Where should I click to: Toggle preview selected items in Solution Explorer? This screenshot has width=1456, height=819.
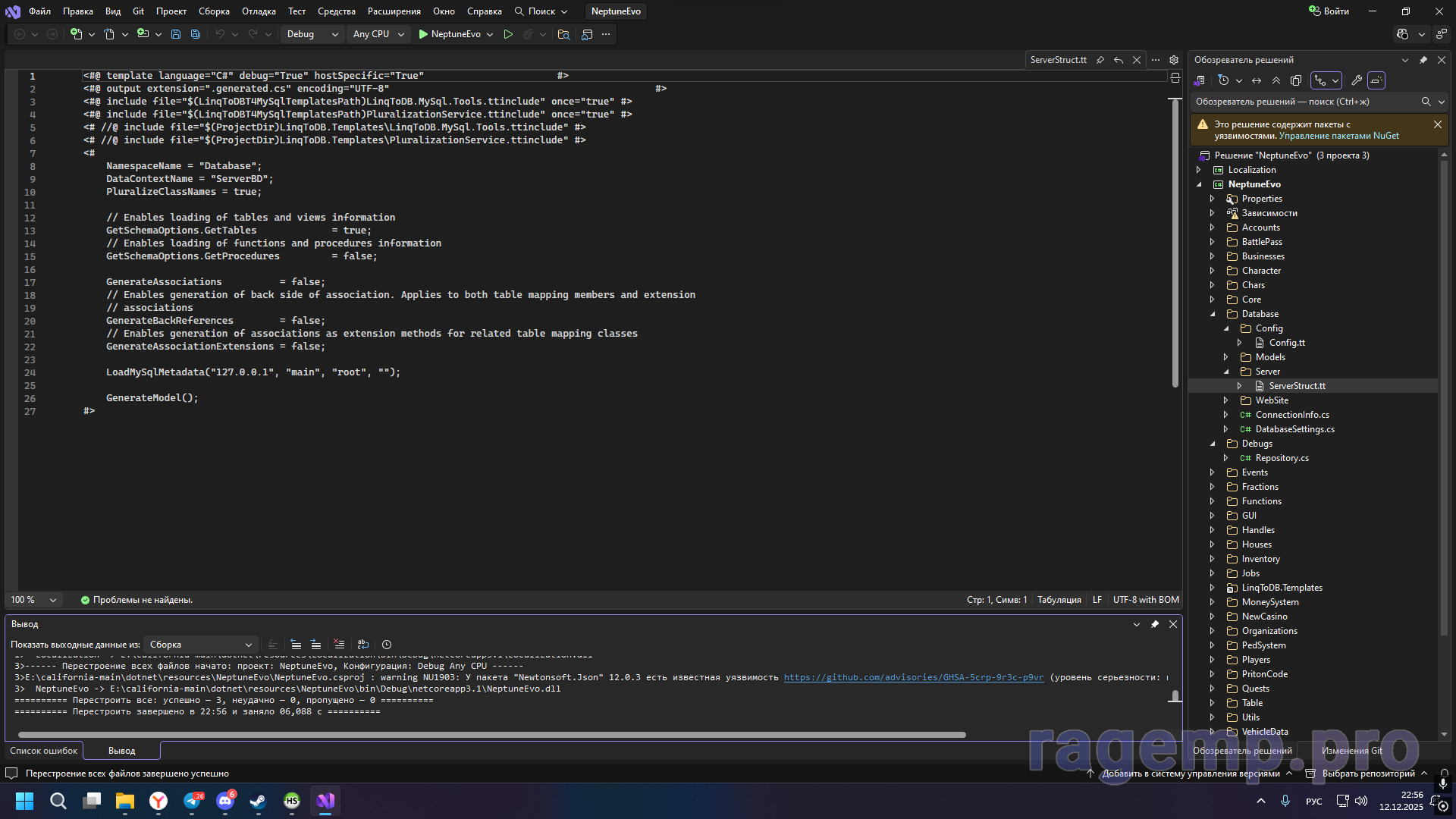tap(1376, 80)
